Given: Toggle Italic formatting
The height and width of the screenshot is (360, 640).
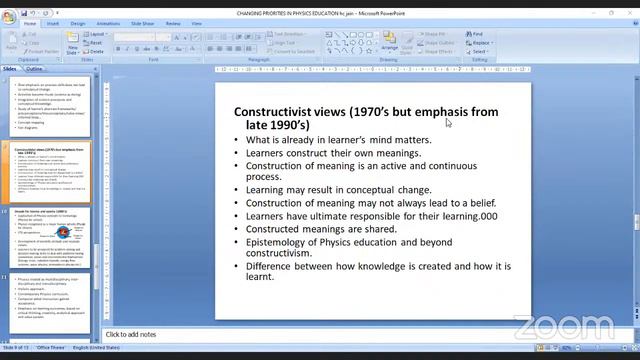Looking at the screenshot, I should point(127,49).
